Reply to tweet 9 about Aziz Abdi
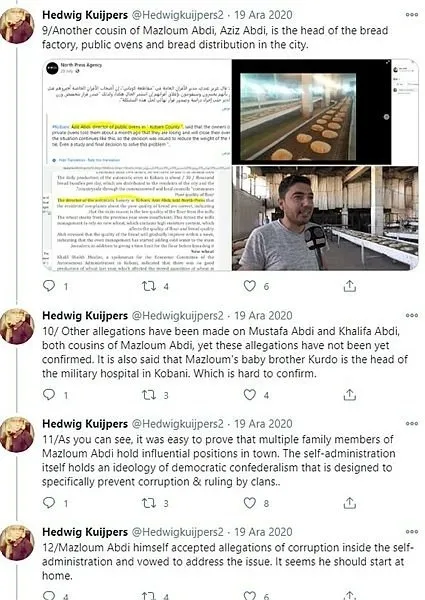 (x=49, y=286)
